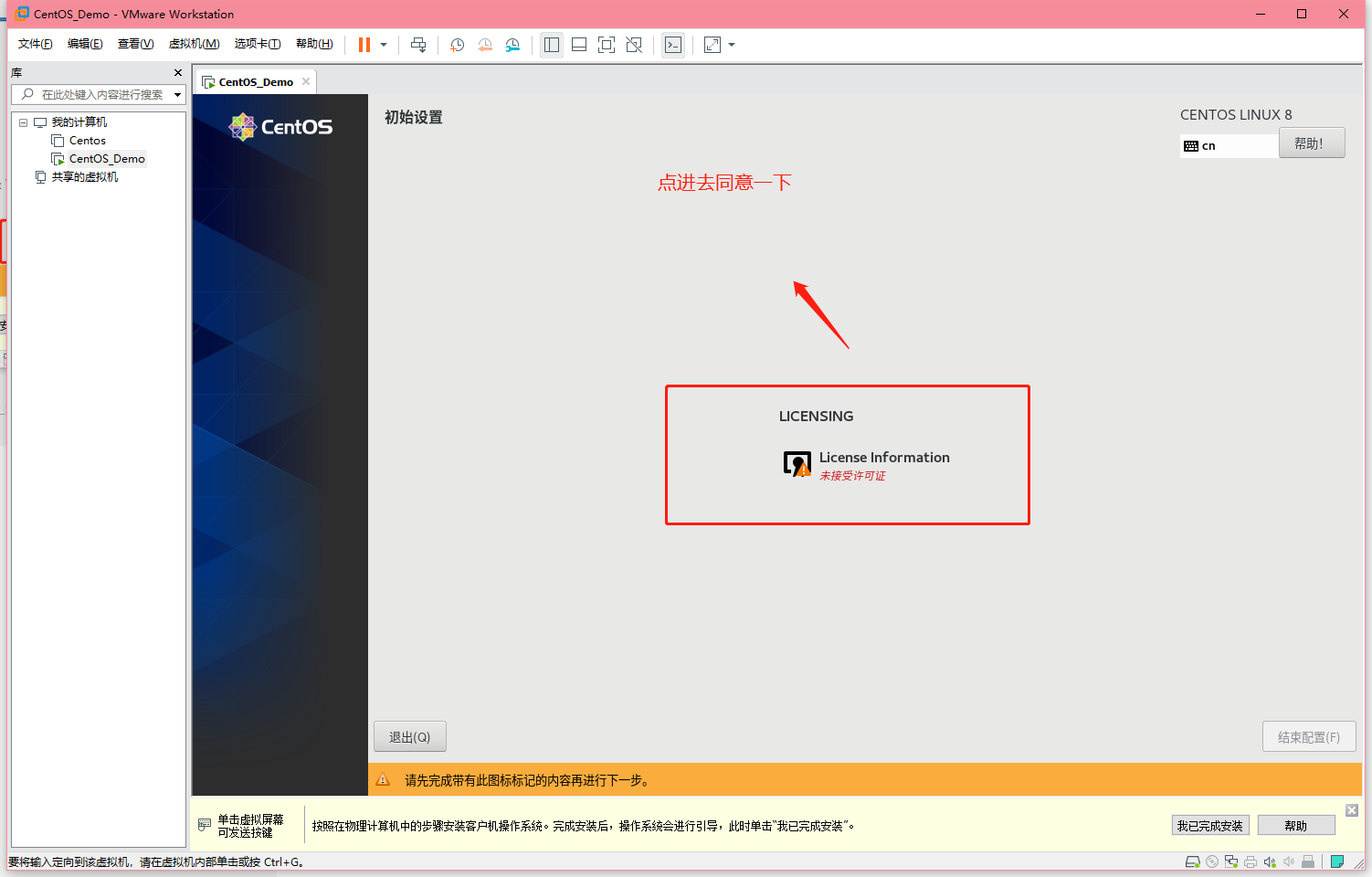Revert the virtual machine to its snapshot
The height and width of the screenshot is (877, 1372).
(x=485, y=45)
